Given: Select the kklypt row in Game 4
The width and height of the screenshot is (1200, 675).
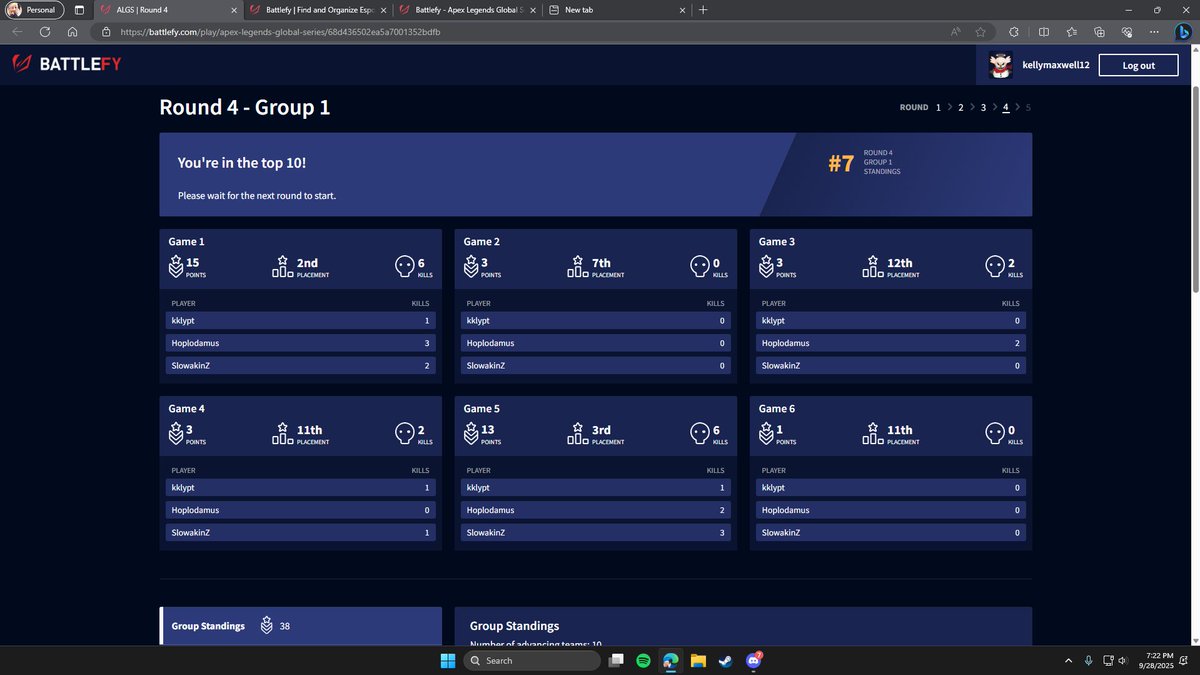Looking at the screenshot, I should click(x=301, y=488).
